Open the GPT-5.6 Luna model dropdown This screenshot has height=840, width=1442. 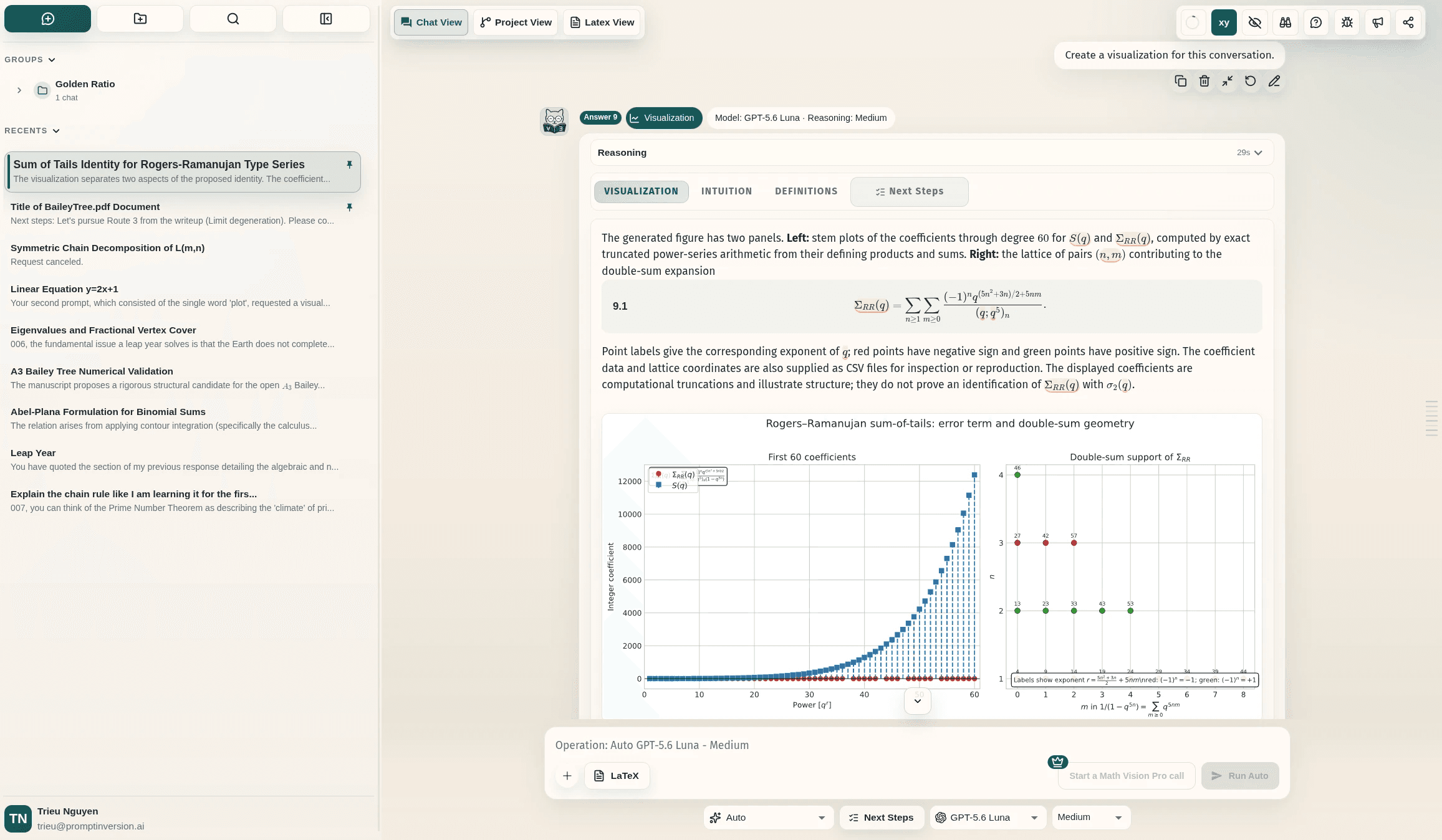(988, 818)
